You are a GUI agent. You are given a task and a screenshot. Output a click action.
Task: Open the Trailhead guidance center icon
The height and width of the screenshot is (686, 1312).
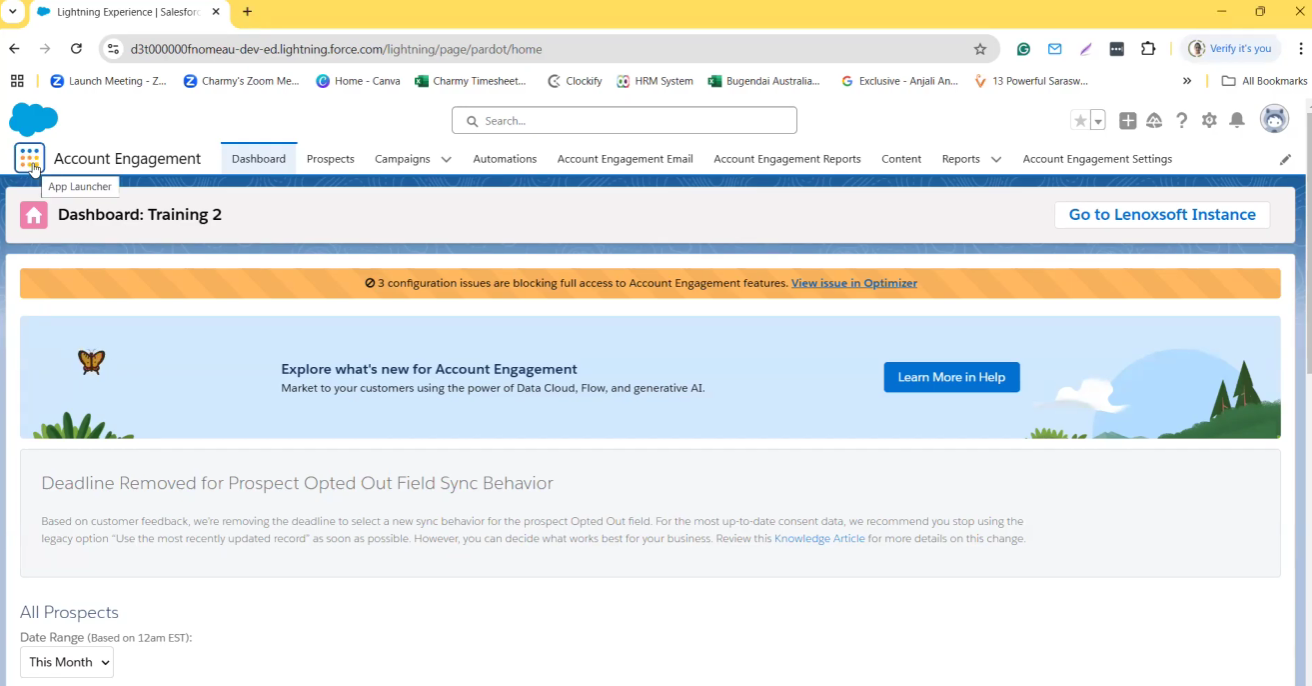[x=1154, y=121]
